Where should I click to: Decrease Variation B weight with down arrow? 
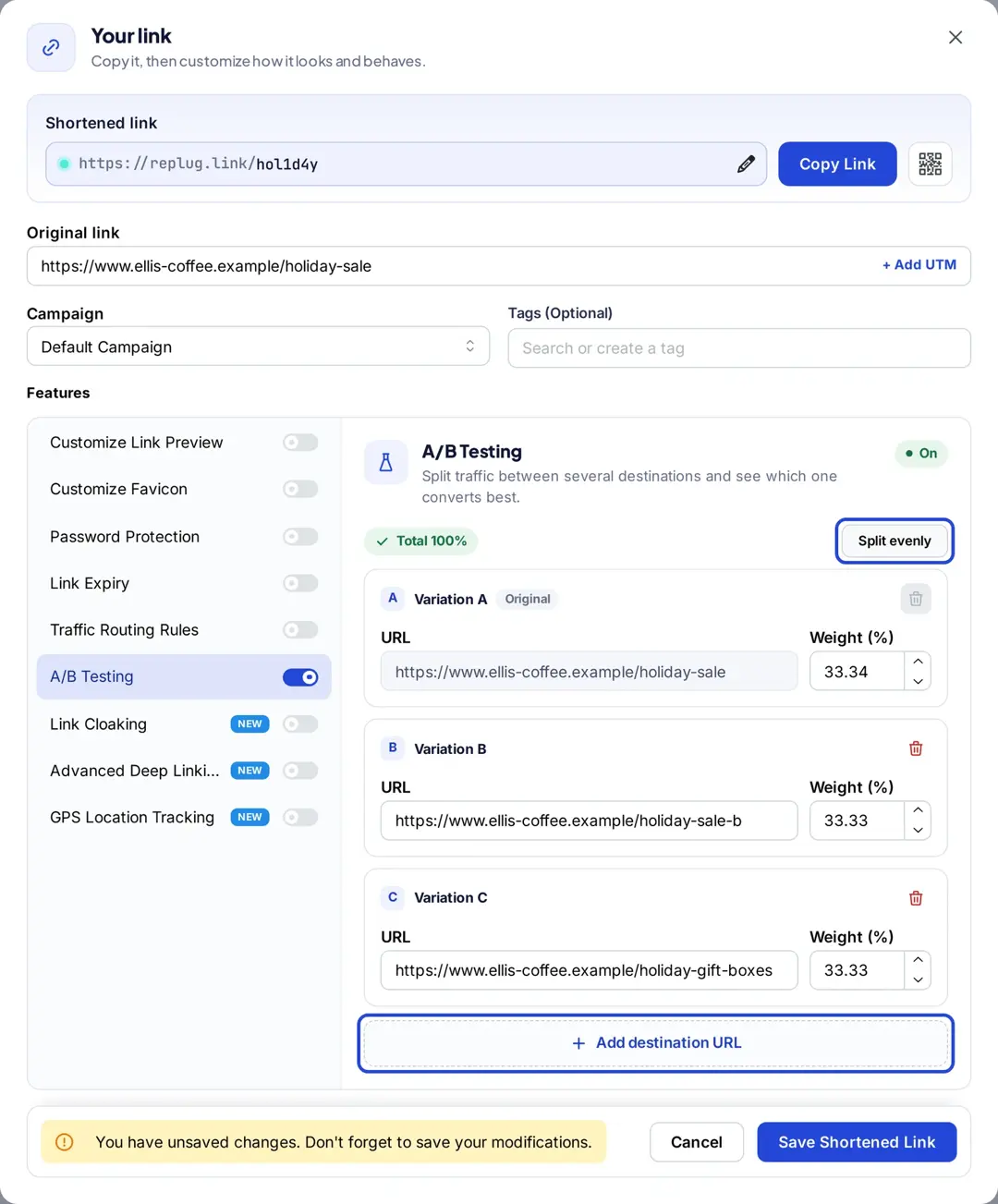point(918,830)
